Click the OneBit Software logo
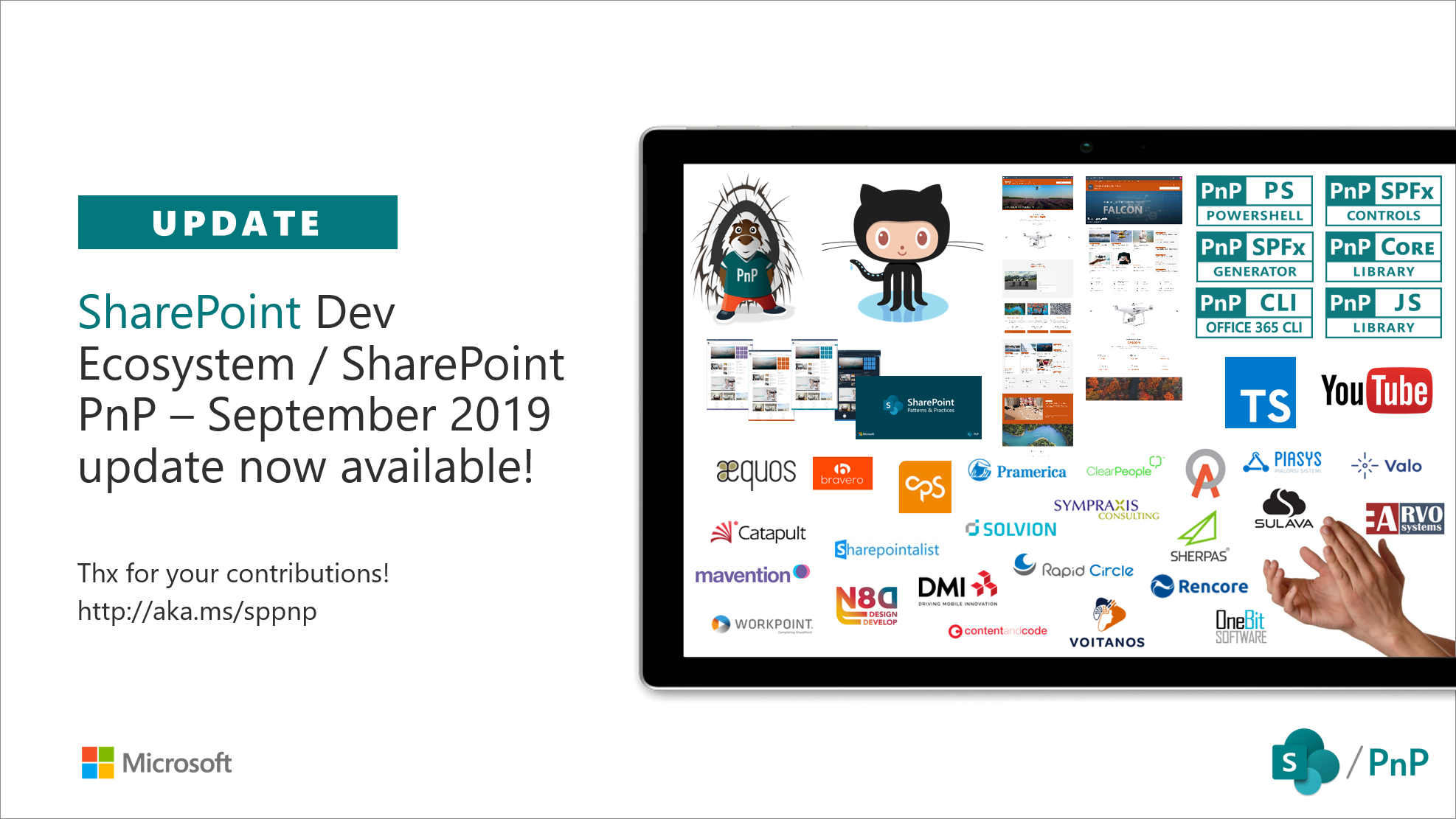 [1241, 627]
